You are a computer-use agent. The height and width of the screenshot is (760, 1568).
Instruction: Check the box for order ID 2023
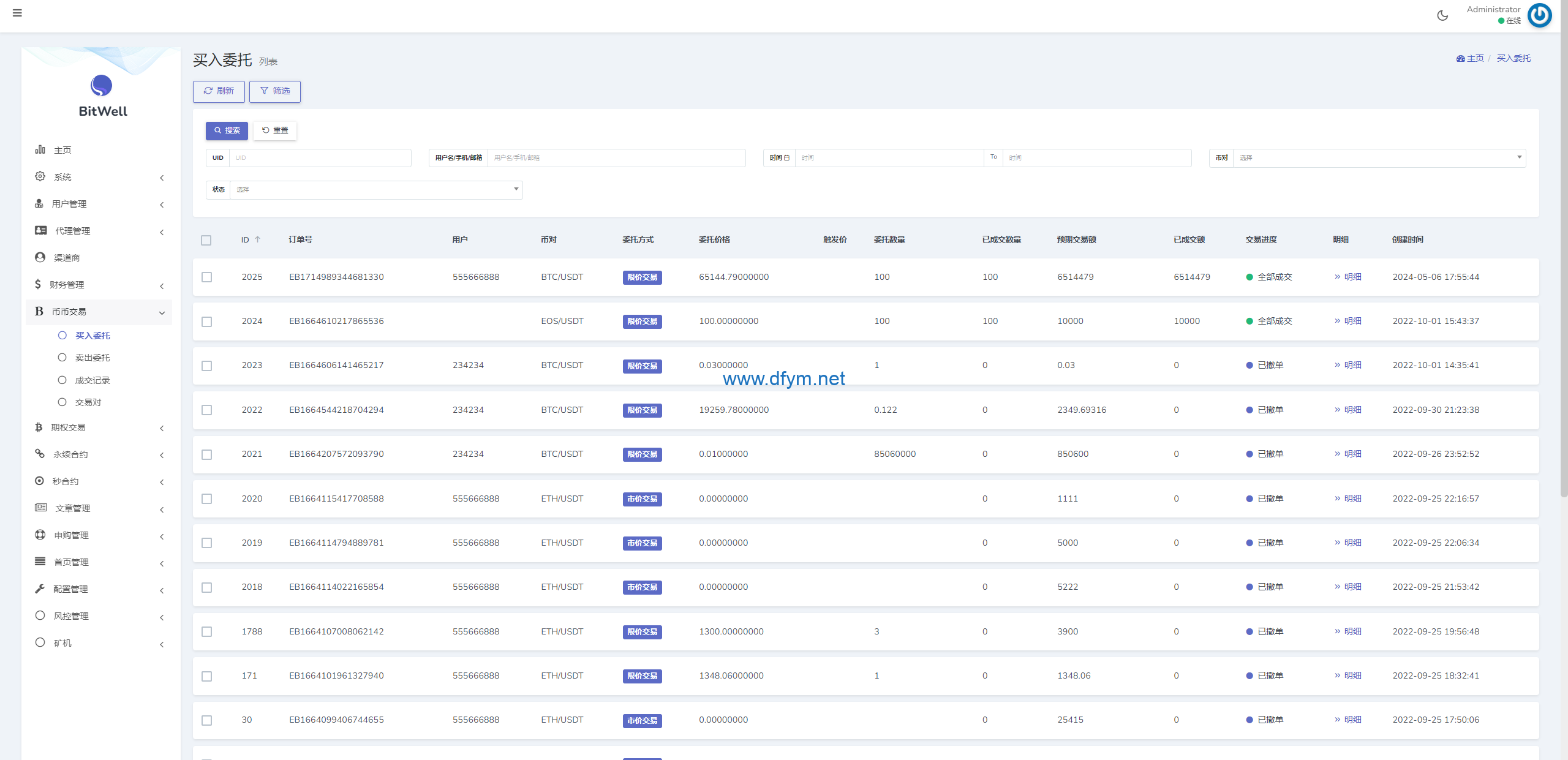(207, 366)
